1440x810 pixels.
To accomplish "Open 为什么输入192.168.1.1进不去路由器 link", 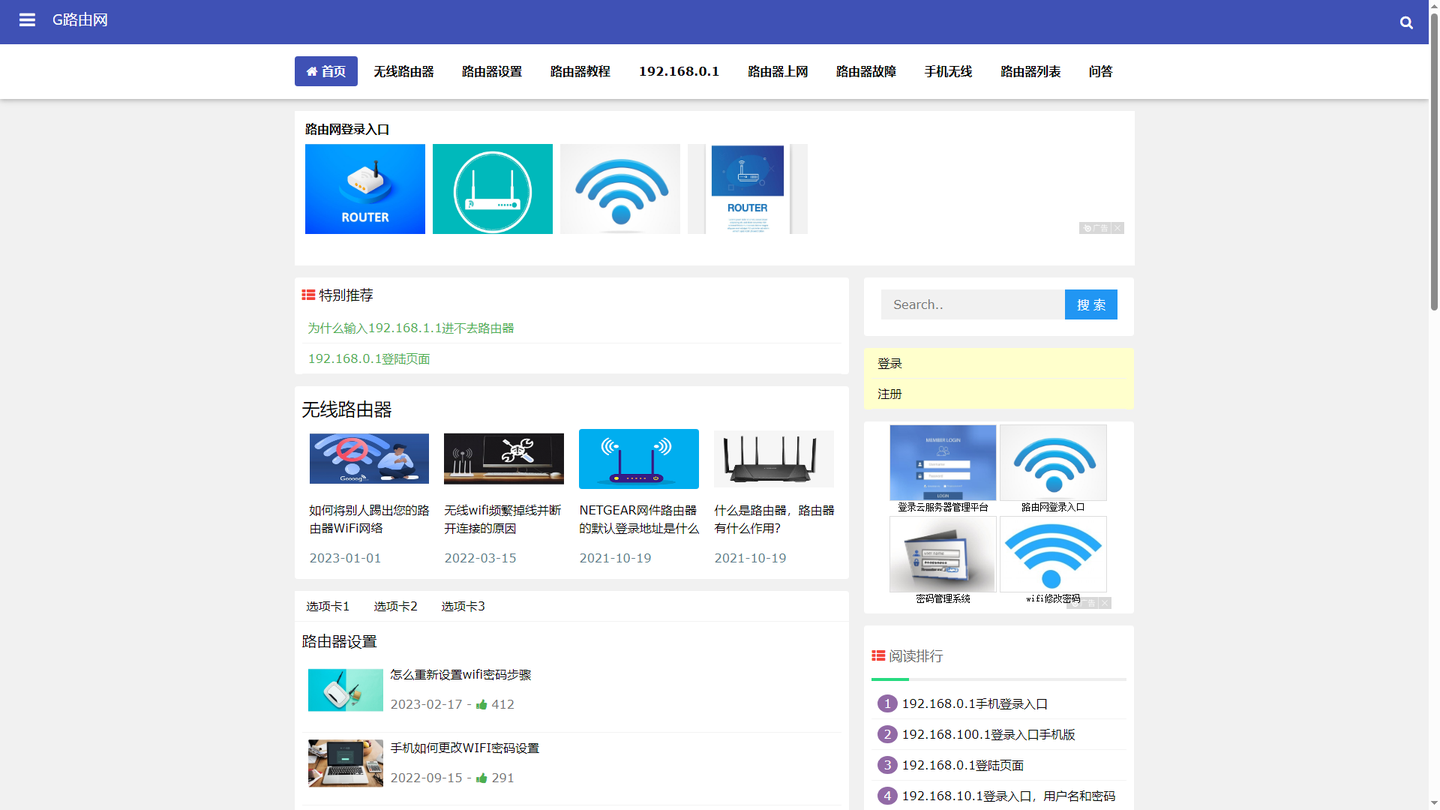I will pyautogui.click(x=411, y=328).
